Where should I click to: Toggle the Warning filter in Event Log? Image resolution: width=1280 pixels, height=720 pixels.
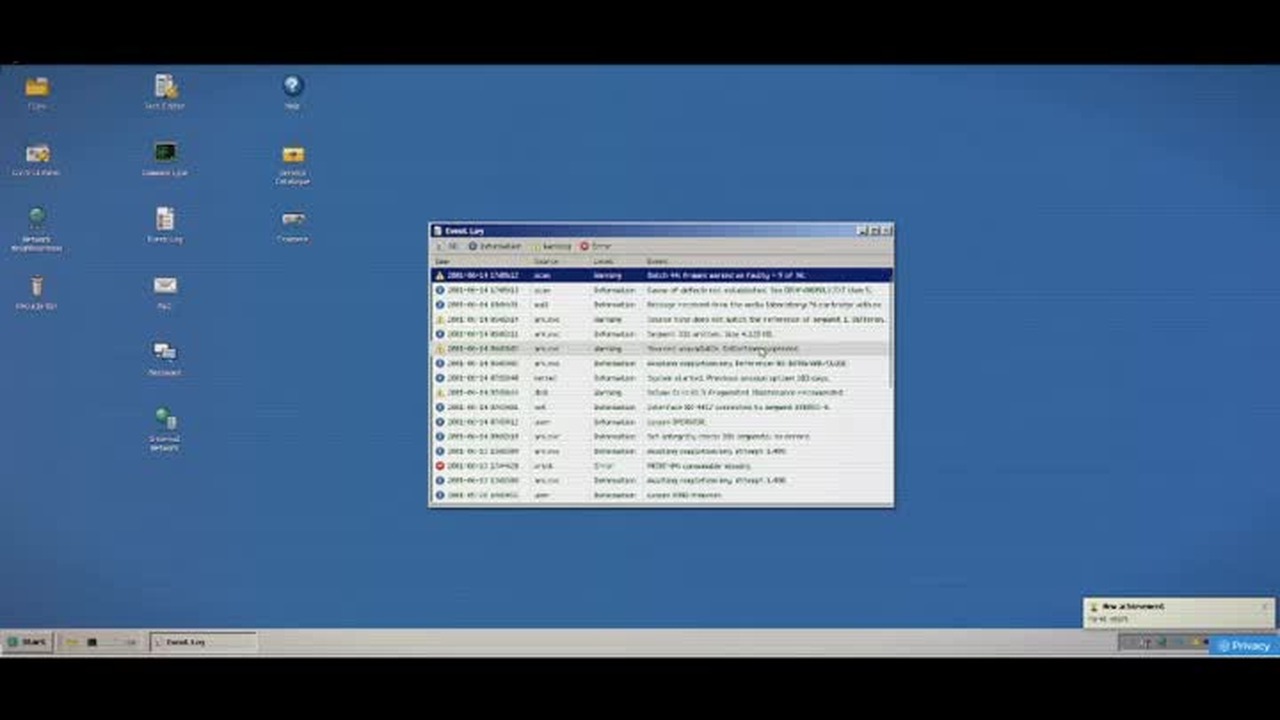point(552,246)
